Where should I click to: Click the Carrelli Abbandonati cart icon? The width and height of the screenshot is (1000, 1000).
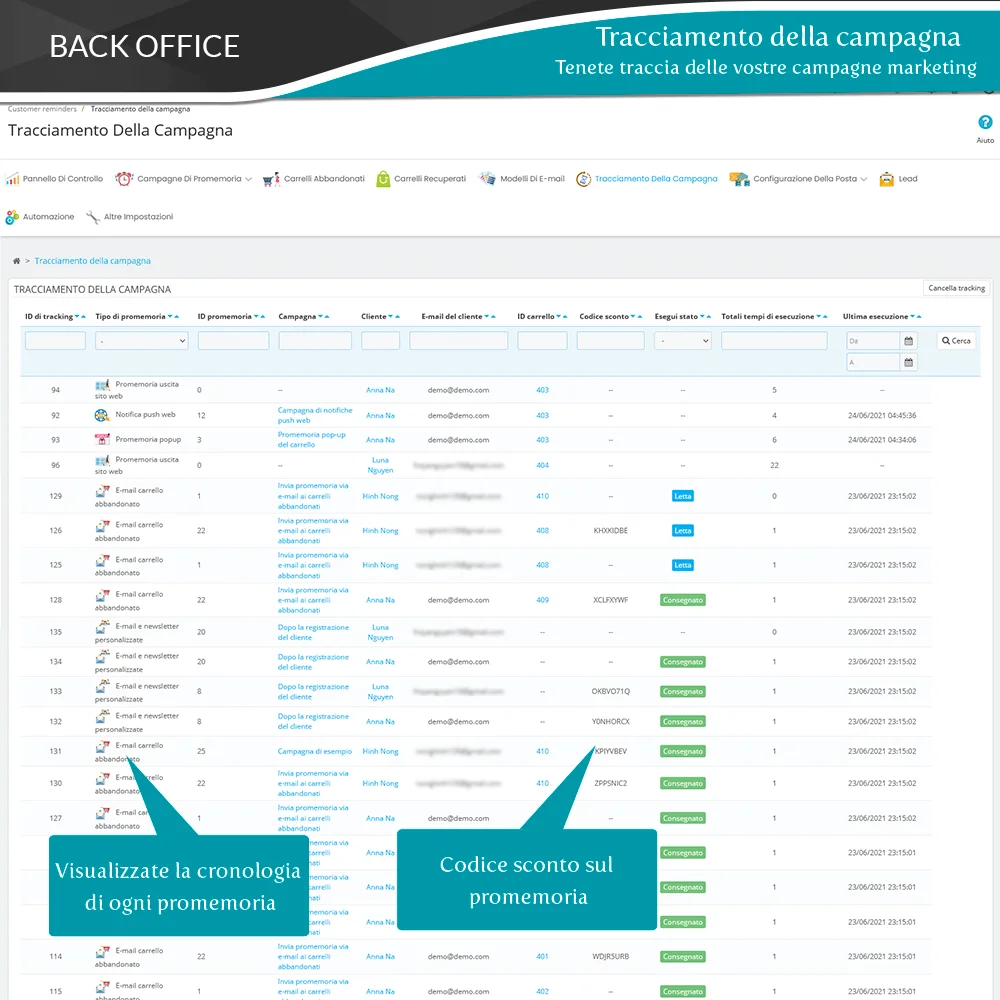(270, 180)
